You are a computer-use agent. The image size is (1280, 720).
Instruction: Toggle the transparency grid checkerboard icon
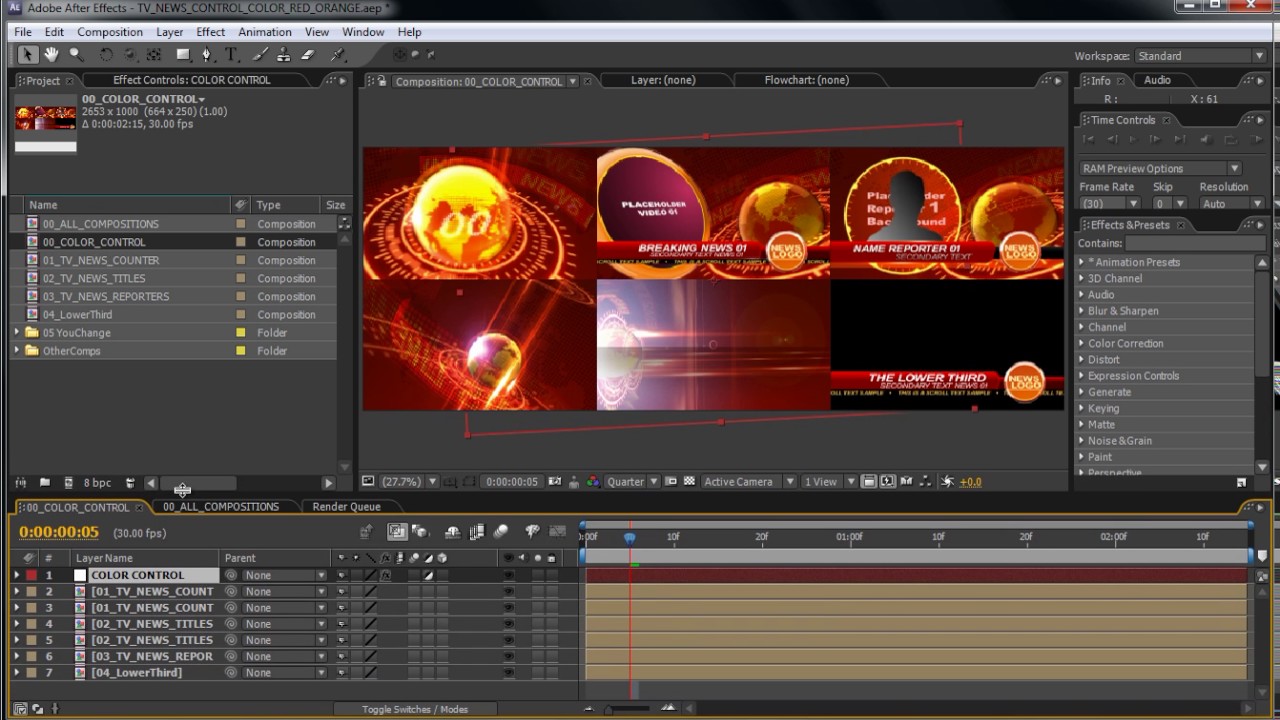tap(689, 482)
